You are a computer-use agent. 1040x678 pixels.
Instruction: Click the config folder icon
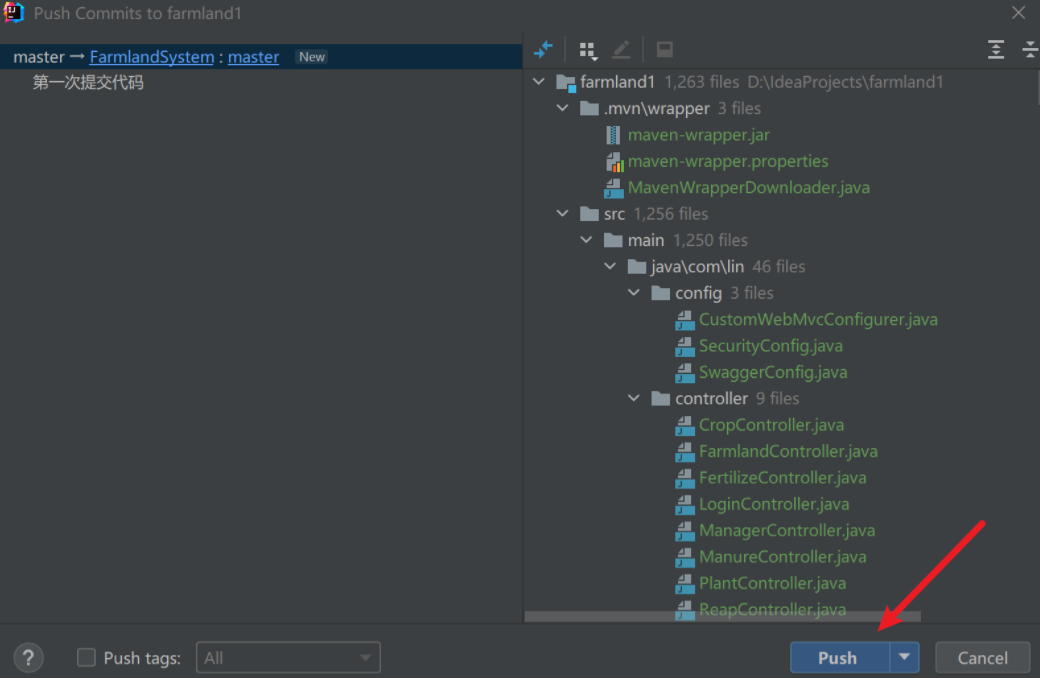(x=661, y=293)
